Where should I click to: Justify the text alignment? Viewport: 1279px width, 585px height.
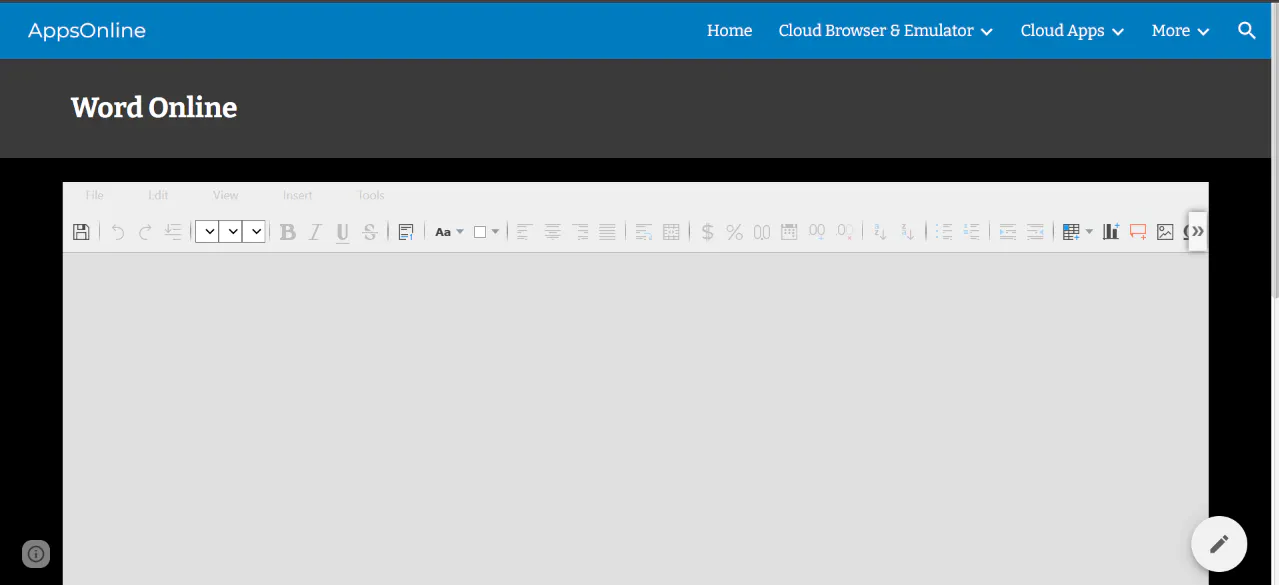click(607, 232)
